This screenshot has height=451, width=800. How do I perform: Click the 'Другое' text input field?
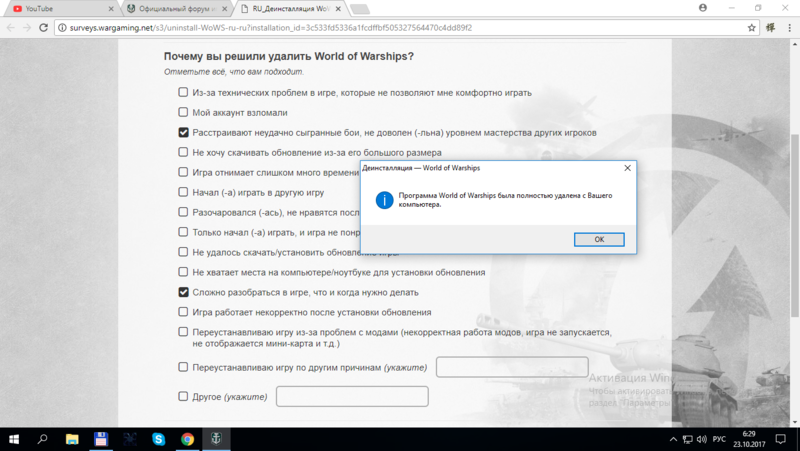pos(352,396)
